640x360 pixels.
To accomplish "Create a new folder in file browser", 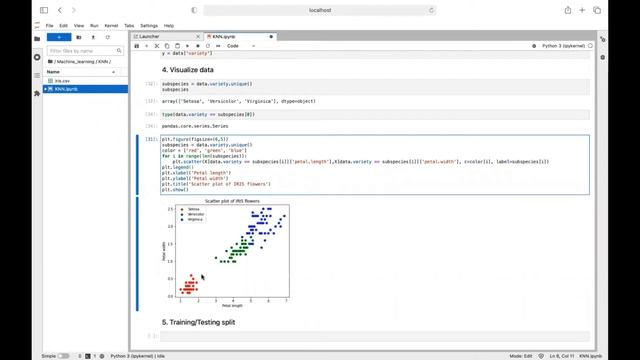I will coord(79,37).
